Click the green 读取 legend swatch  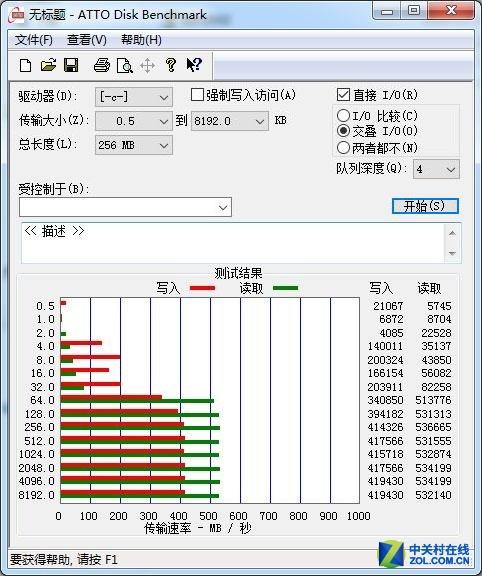click(x=285, y=288)
